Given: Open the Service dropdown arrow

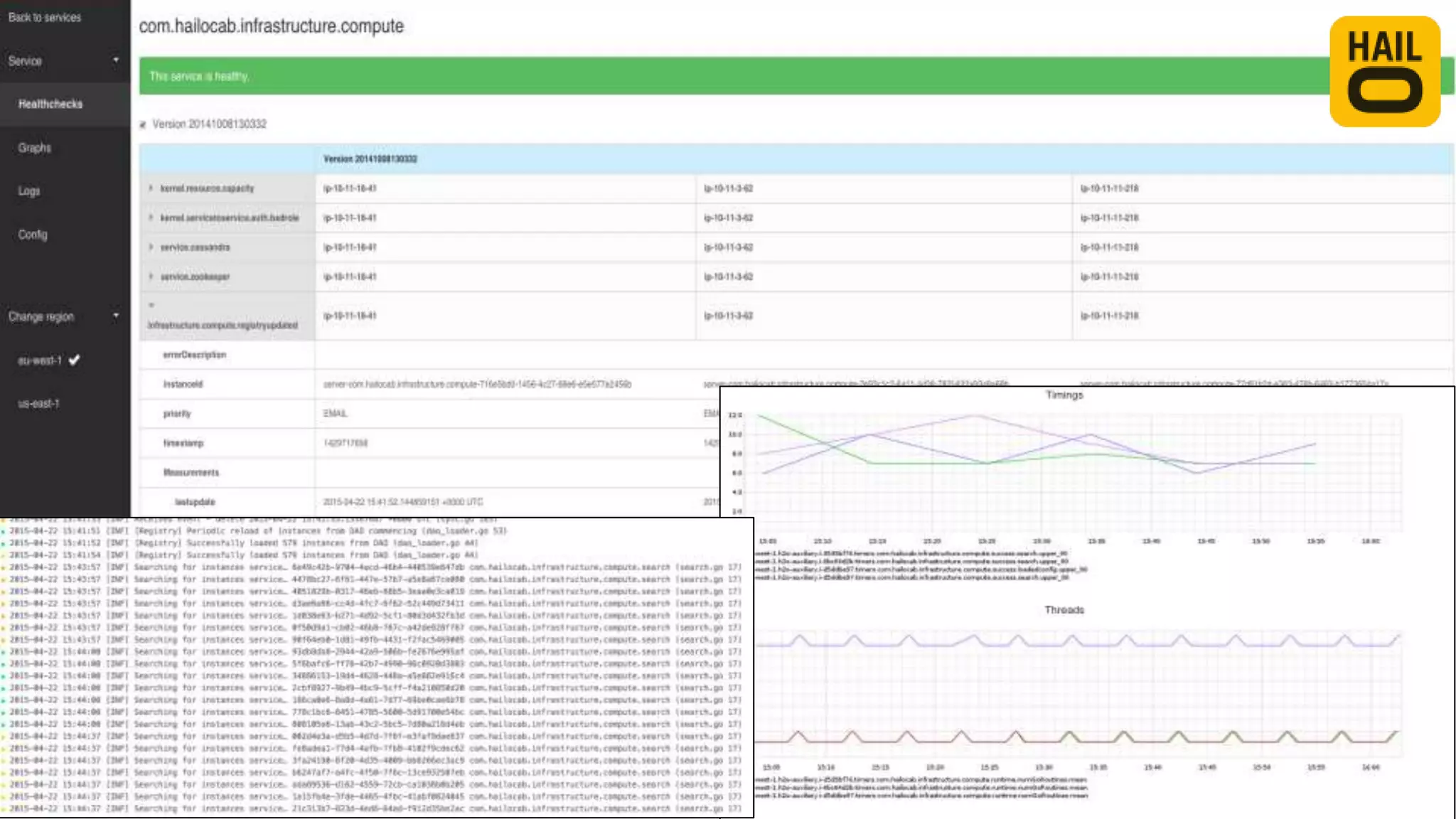Looking at the screenshot, I should [116, 60].
